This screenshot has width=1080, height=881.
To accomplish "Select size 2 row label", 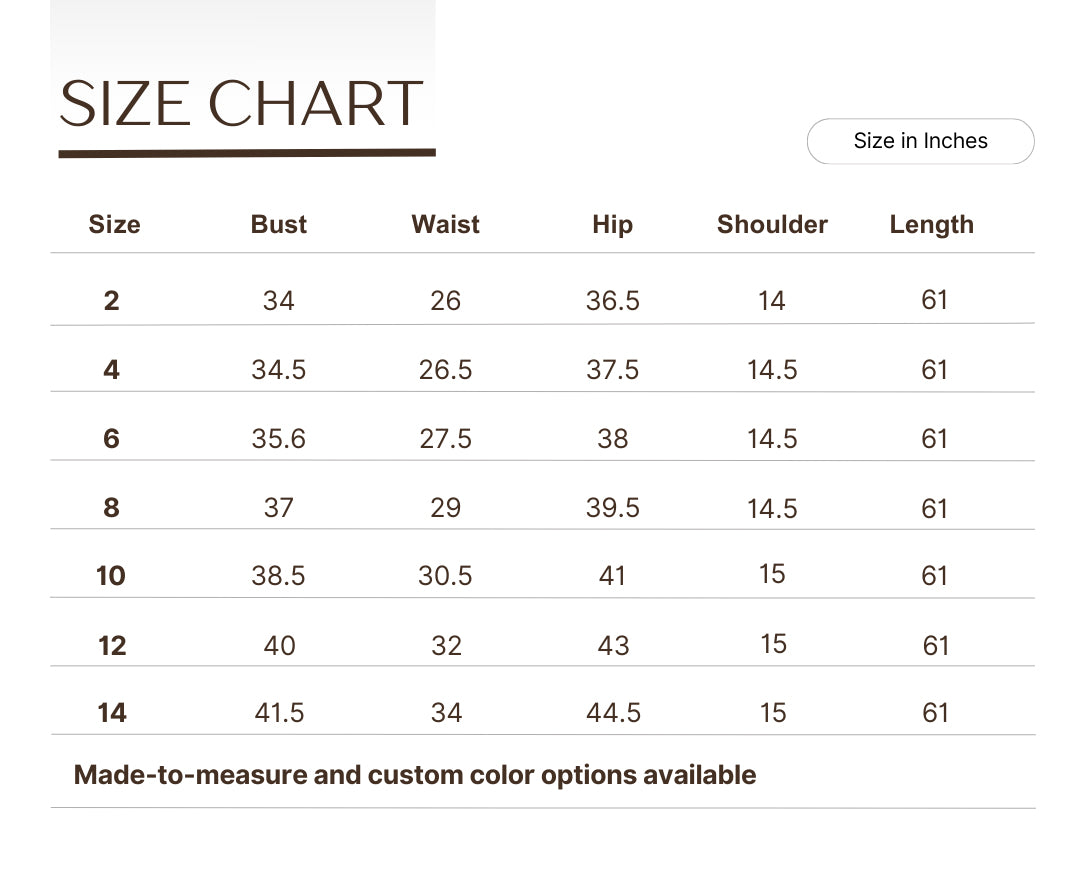I will (x=112, y=301).
